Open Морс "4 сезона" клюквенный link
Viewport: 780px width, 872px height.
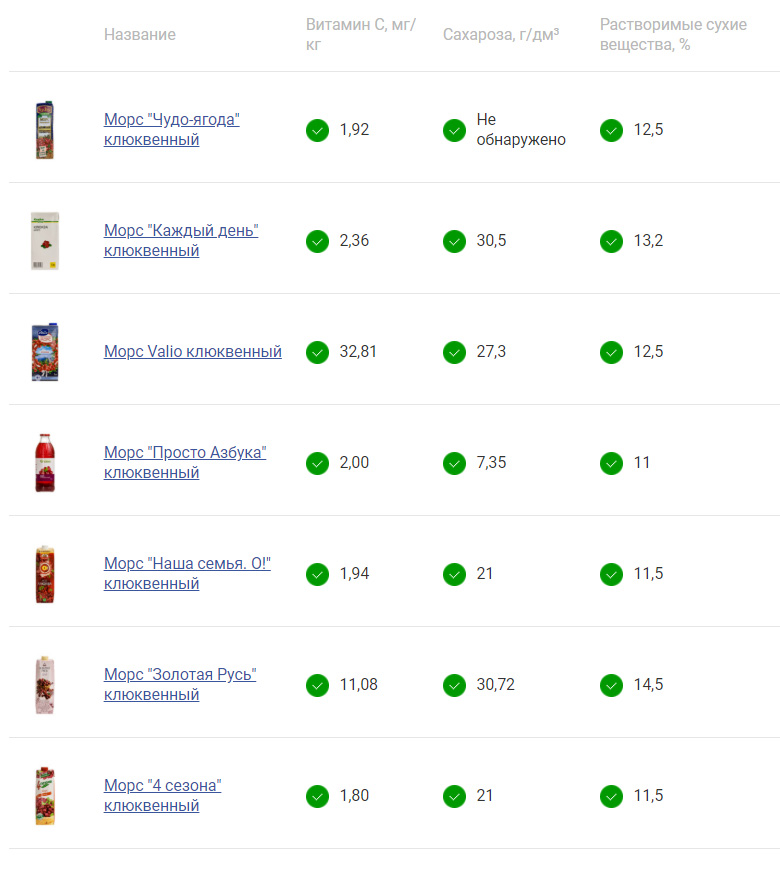coord(162,796)
